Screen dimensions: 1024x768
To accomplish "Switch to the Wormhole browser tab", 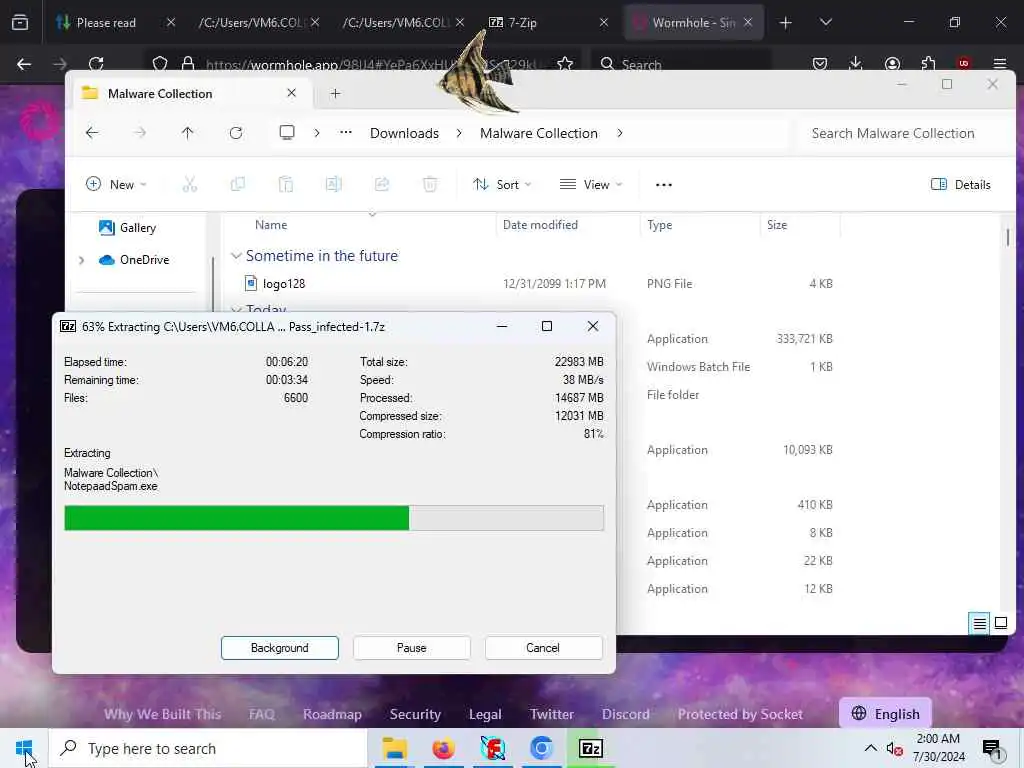I will coord(694,23).
